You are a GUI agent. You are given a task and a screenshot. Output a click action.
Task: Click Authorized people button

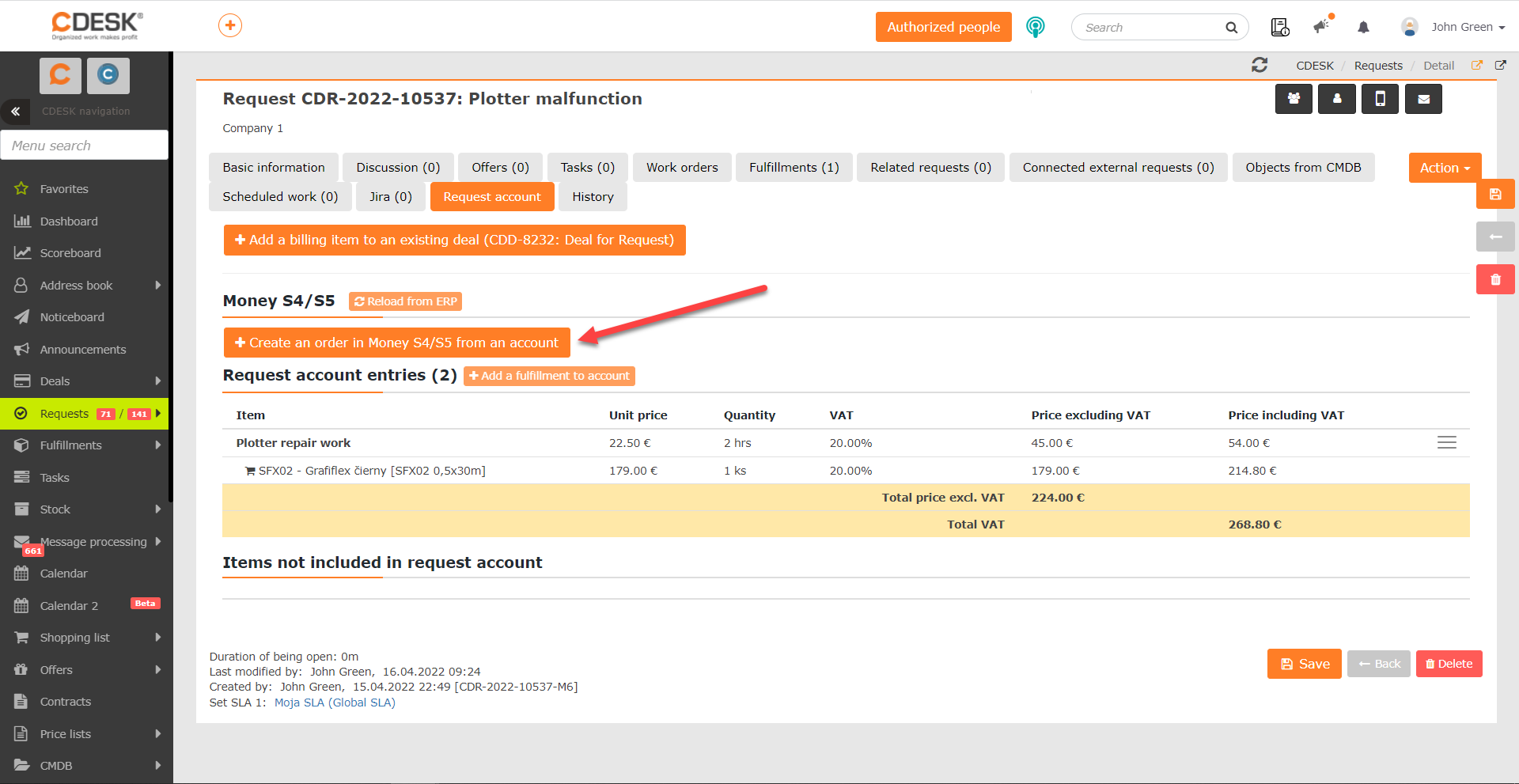click(944, 27)
